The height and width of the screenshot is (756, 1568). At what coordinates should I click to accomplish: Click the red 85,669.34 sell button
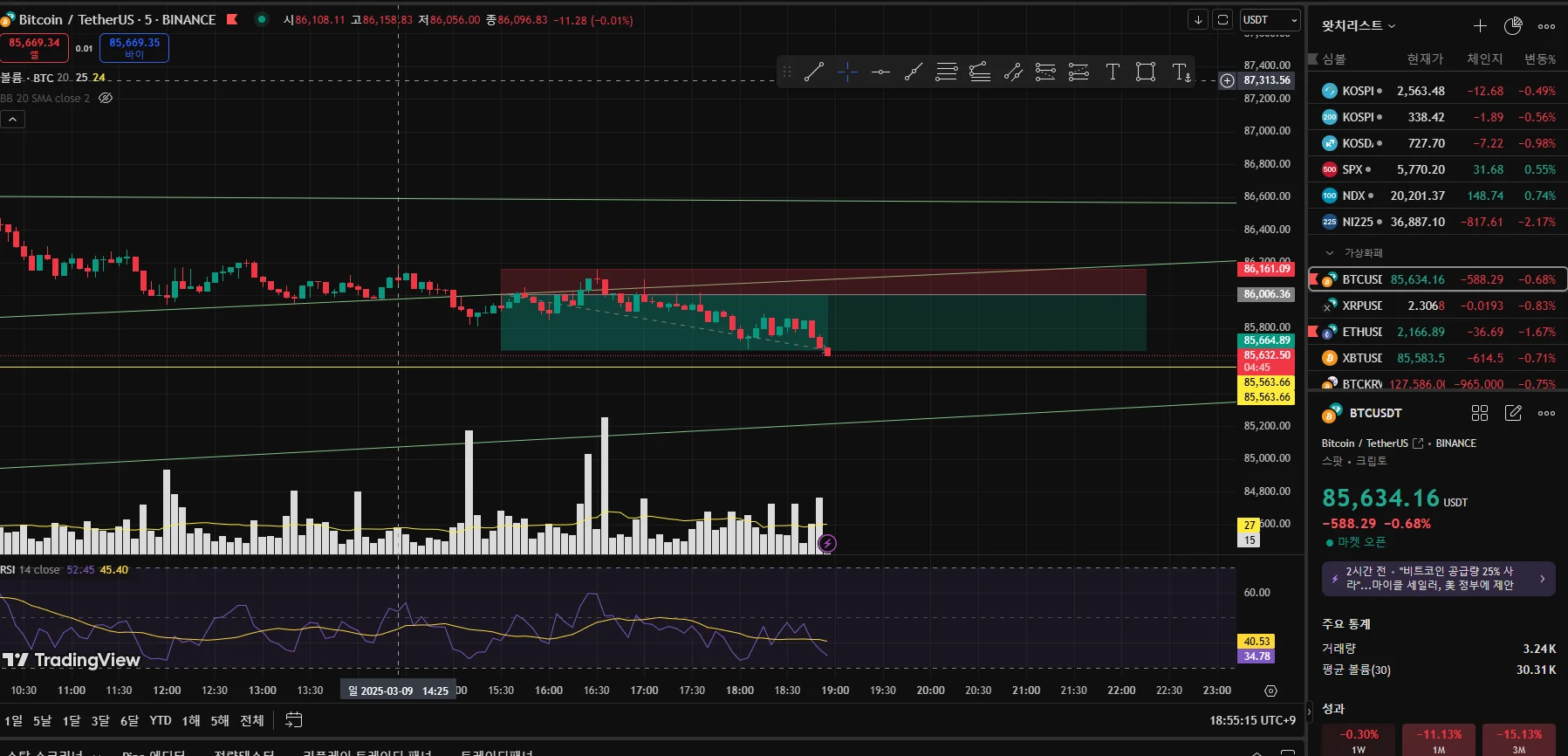34,47
